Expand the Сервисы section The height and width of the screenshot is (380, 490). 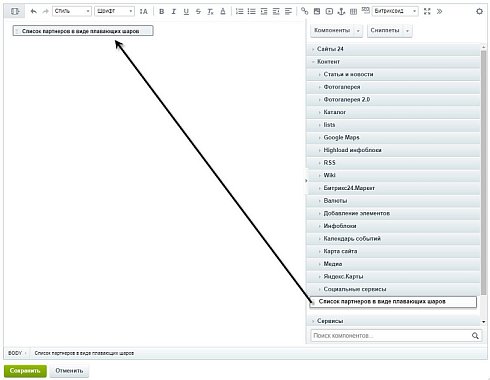[x=393, y=321]
